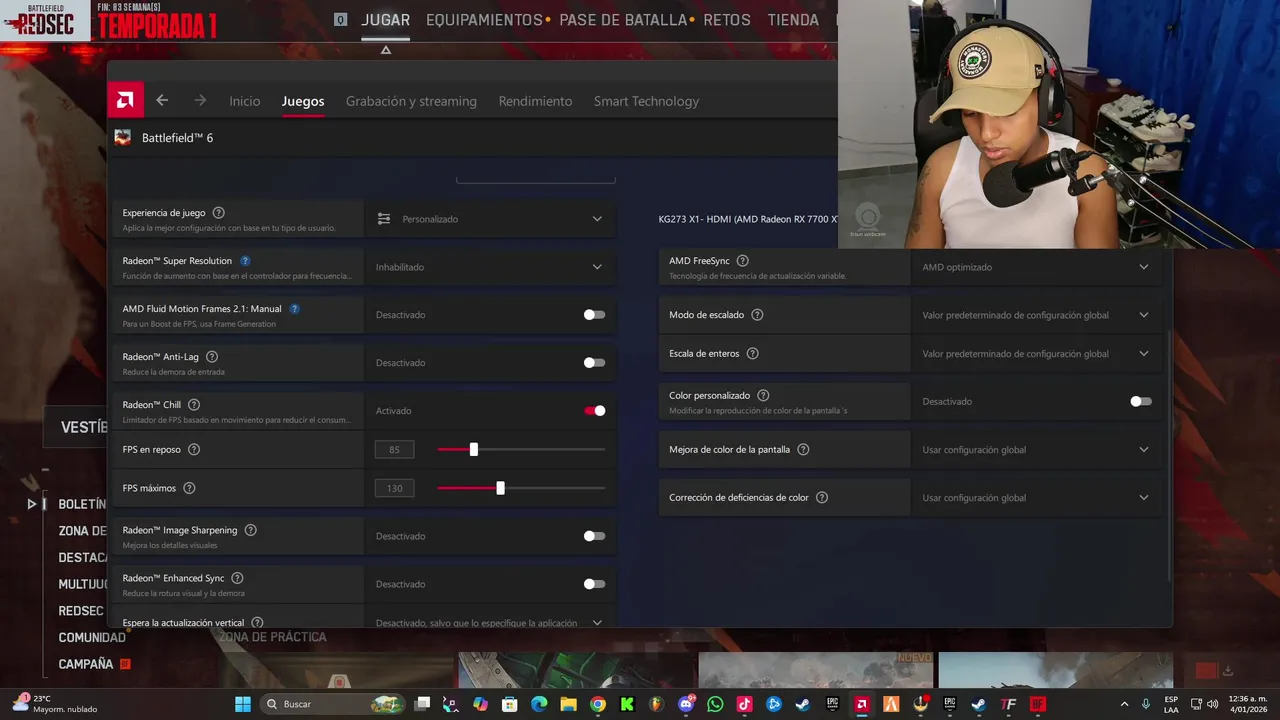Expand Mejora de color de la pantalla dropdown
Image resolution: width=1280 pixels, height=720 pixels.
pos(1037,450)
